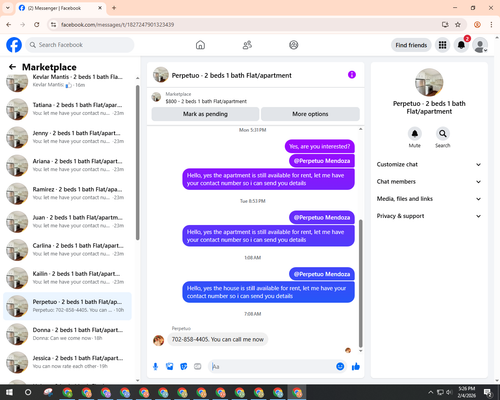This screenshot has height=400, width=500.
Task: Open Chrome three-dot menu
Action: [491, 25]
